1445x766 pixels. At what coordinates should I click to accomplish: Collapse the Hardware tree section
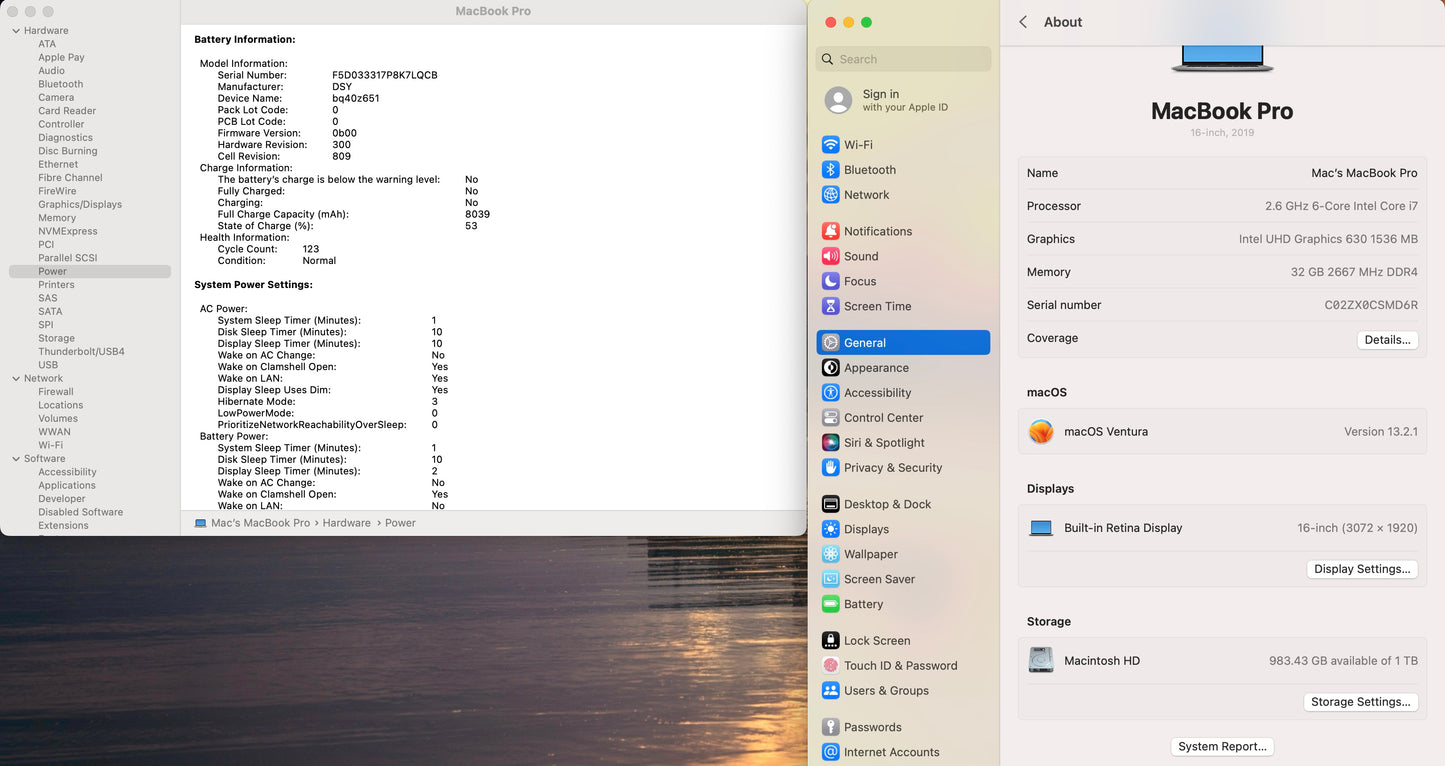16,31
